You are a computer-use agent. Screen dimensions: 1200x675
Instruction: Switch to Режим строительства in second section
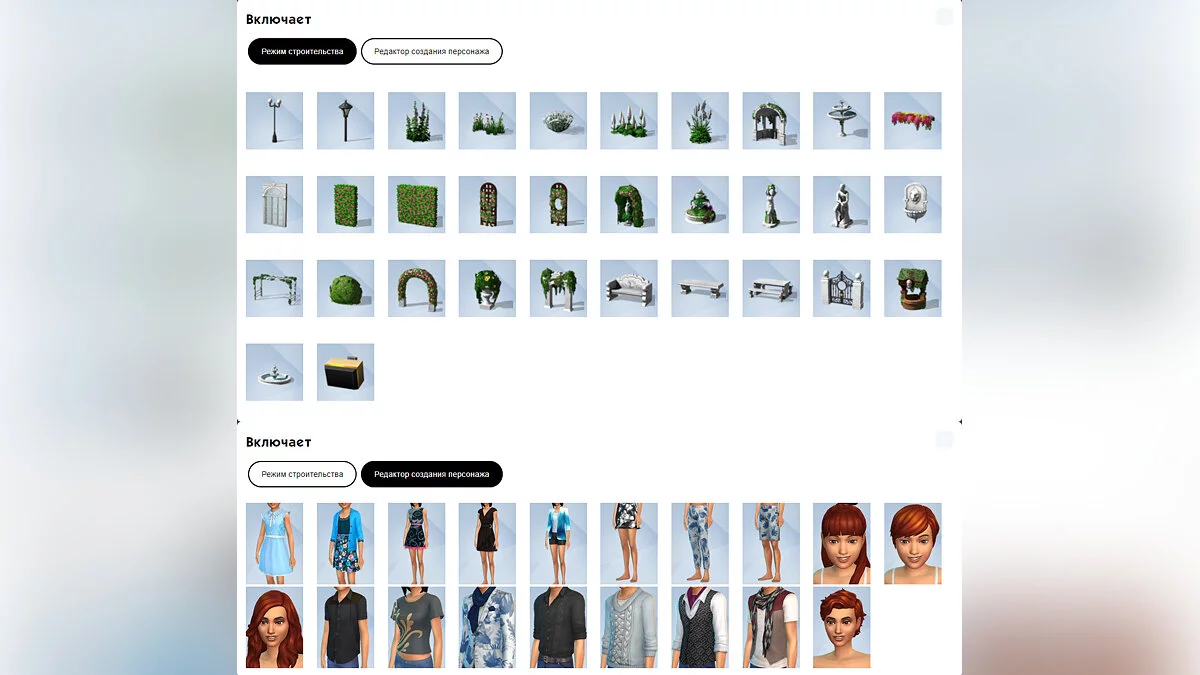(302, 474)
